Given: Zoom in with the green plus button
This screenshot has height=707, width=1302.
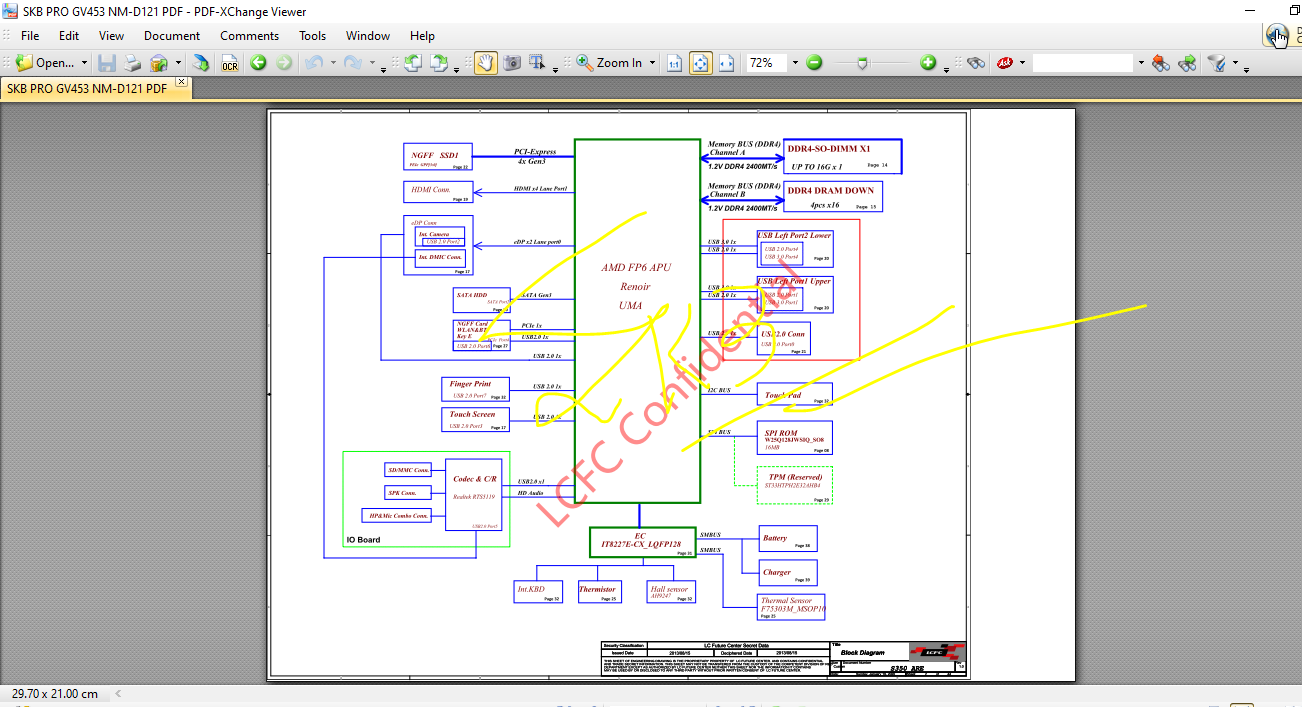Looking at the screenshot, I should [928, 62].
